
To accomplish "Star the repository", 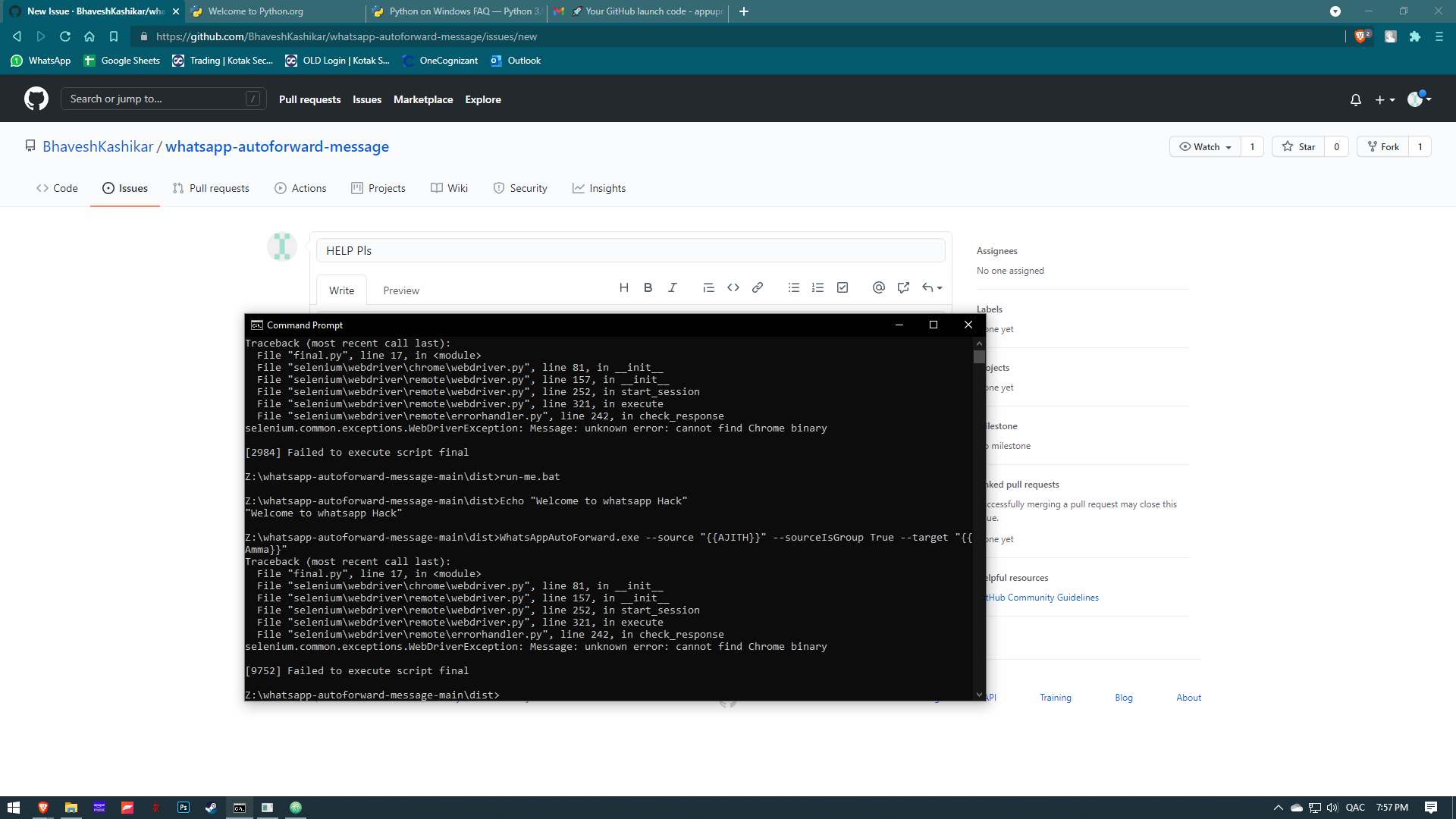I will pos(1299,146).
